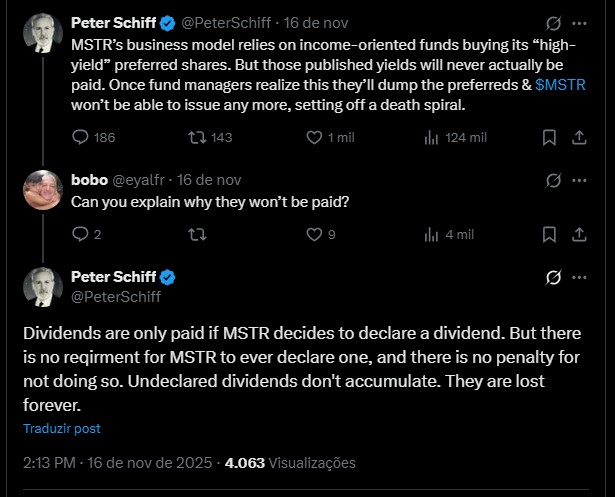View bobo's tweet analytics 4 mil
Screen dimensions: 615x497
pyautogui.click(x=432, y=234)
